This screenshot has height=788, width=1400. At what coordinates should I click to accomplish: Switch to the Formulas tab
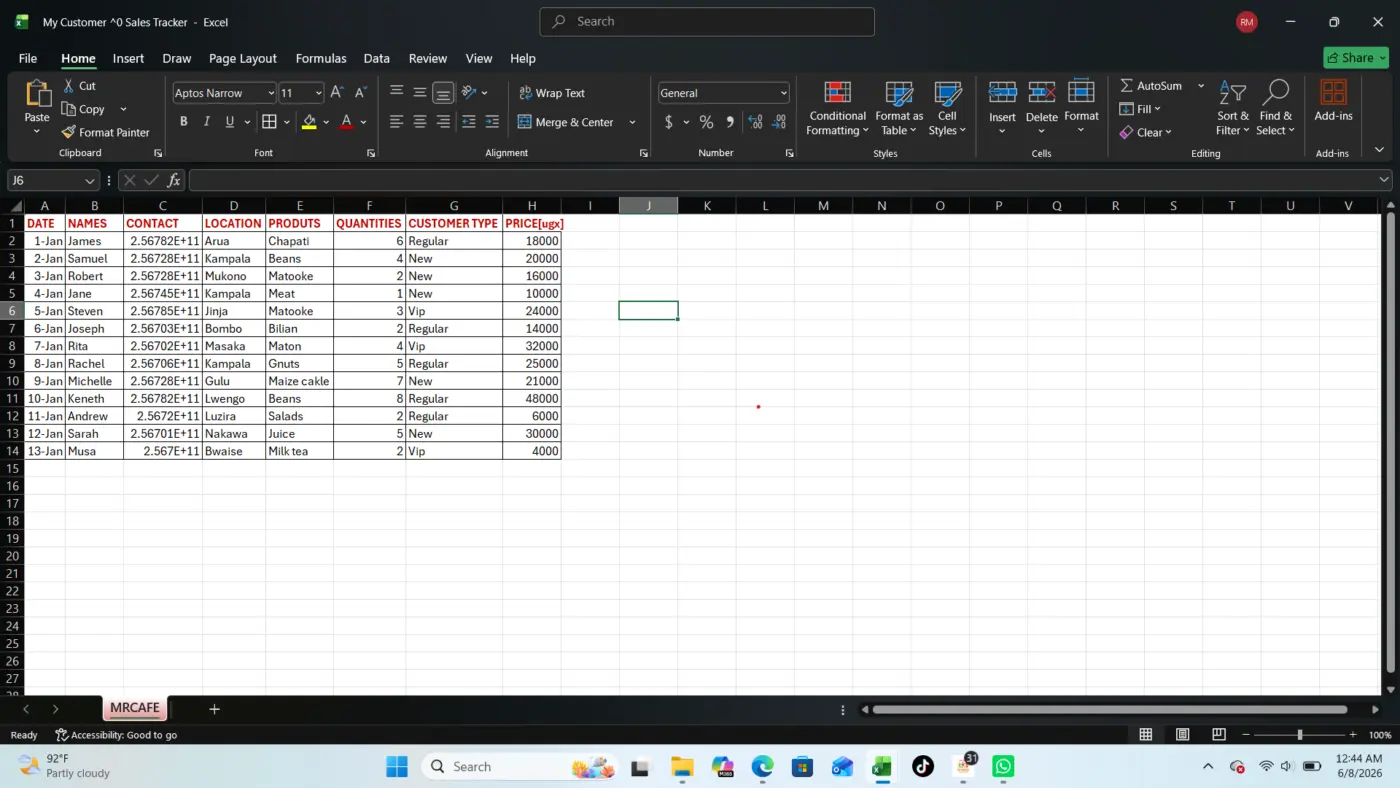coord(321,58)
